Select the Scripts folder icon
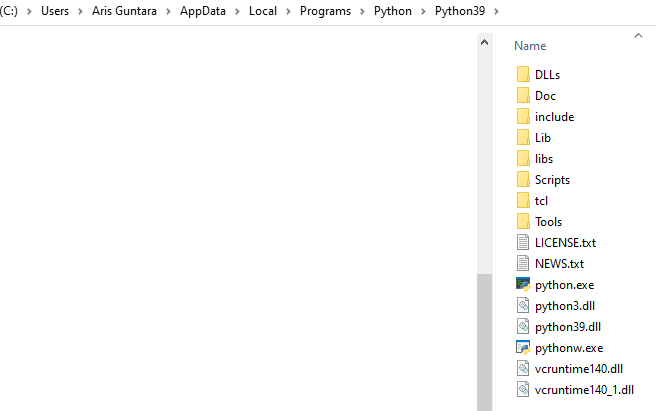Viewport: 656px width, 411px height. pos(523,180)
